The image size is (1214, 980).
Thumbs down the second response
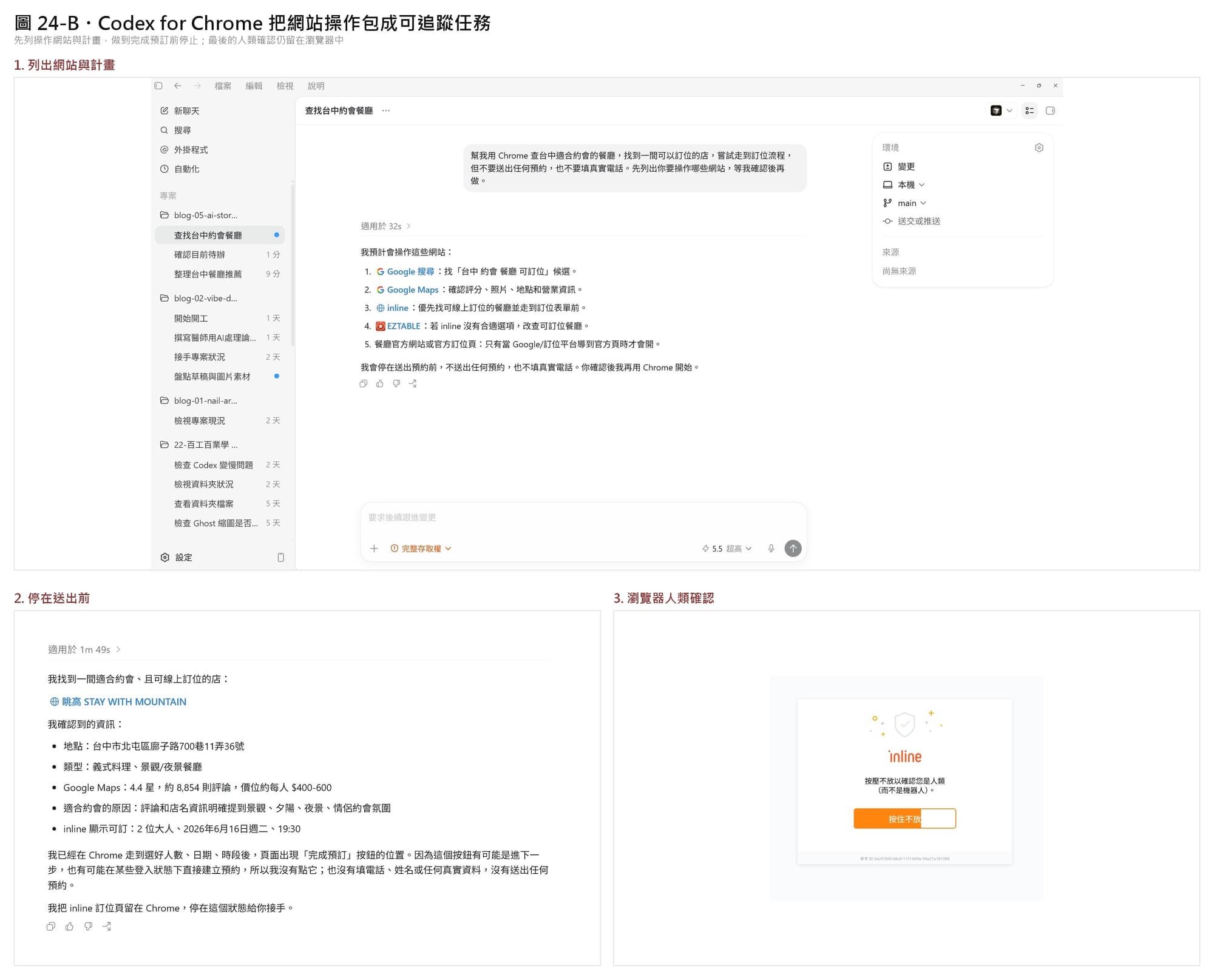tap(89, 927)
